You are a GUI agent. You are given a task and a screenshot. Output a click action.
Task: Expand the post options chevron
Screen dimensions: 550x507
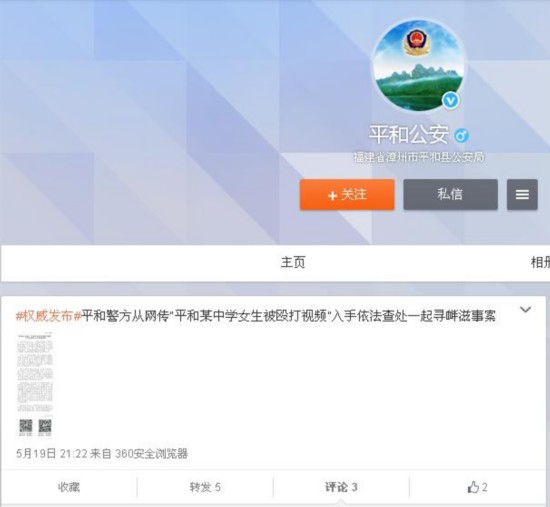pyautogui.click(x=525, y=309)
